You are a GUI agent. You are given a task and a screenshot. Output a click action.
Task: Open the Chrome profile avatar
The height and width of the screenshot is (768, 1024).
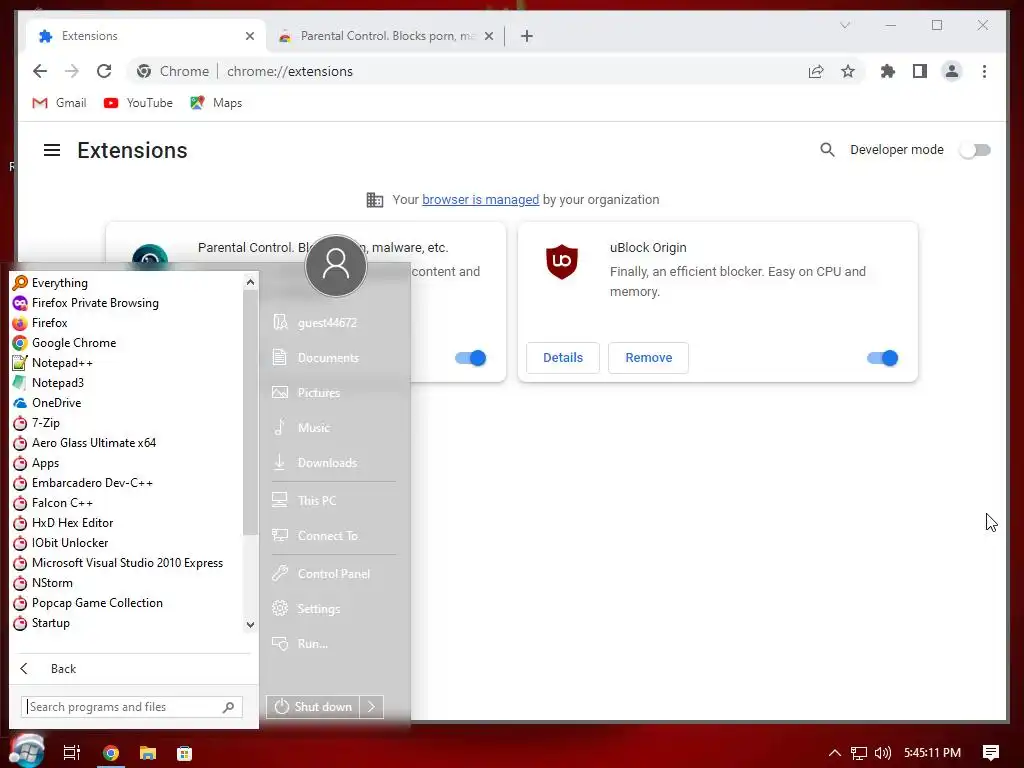[952, 71]
